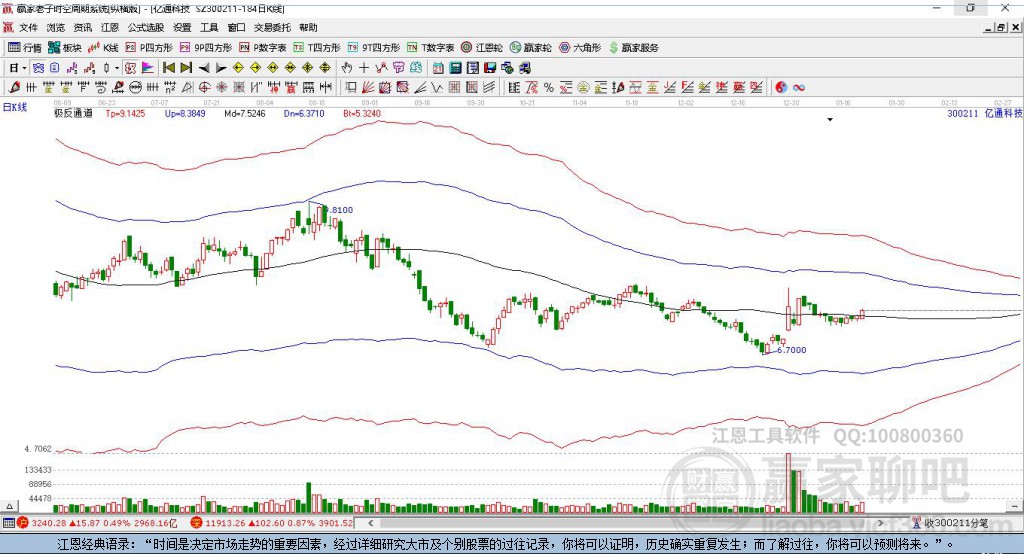Expand the candlestick style dropdown arrow

coord(117,68)
